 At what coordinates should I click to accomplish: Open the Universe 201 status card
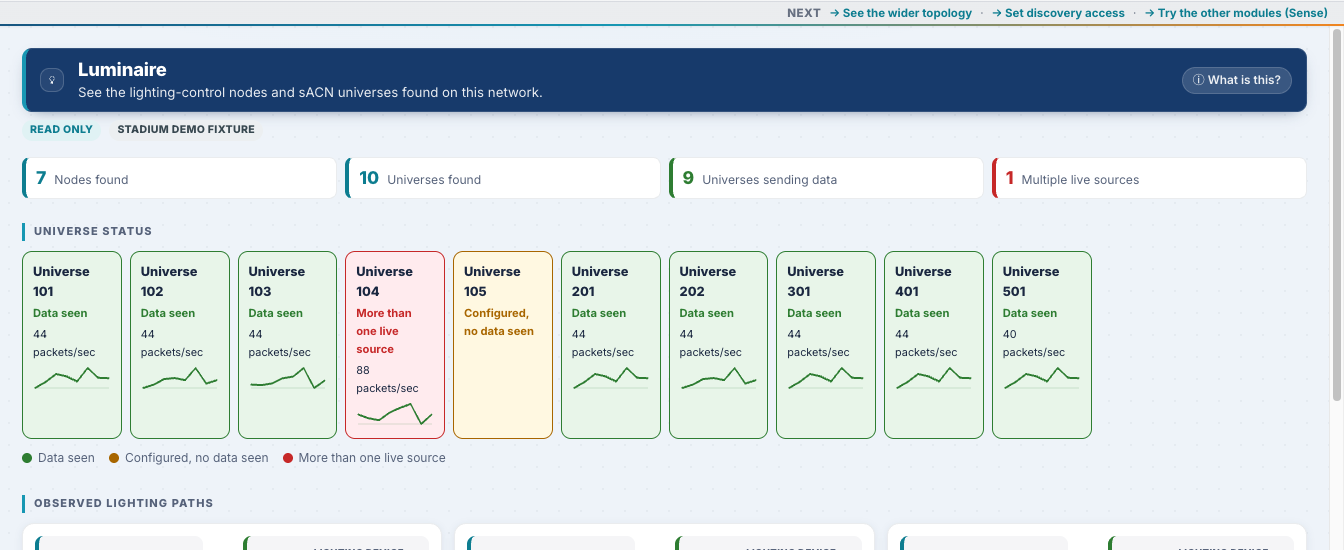(x=611, y=345)
